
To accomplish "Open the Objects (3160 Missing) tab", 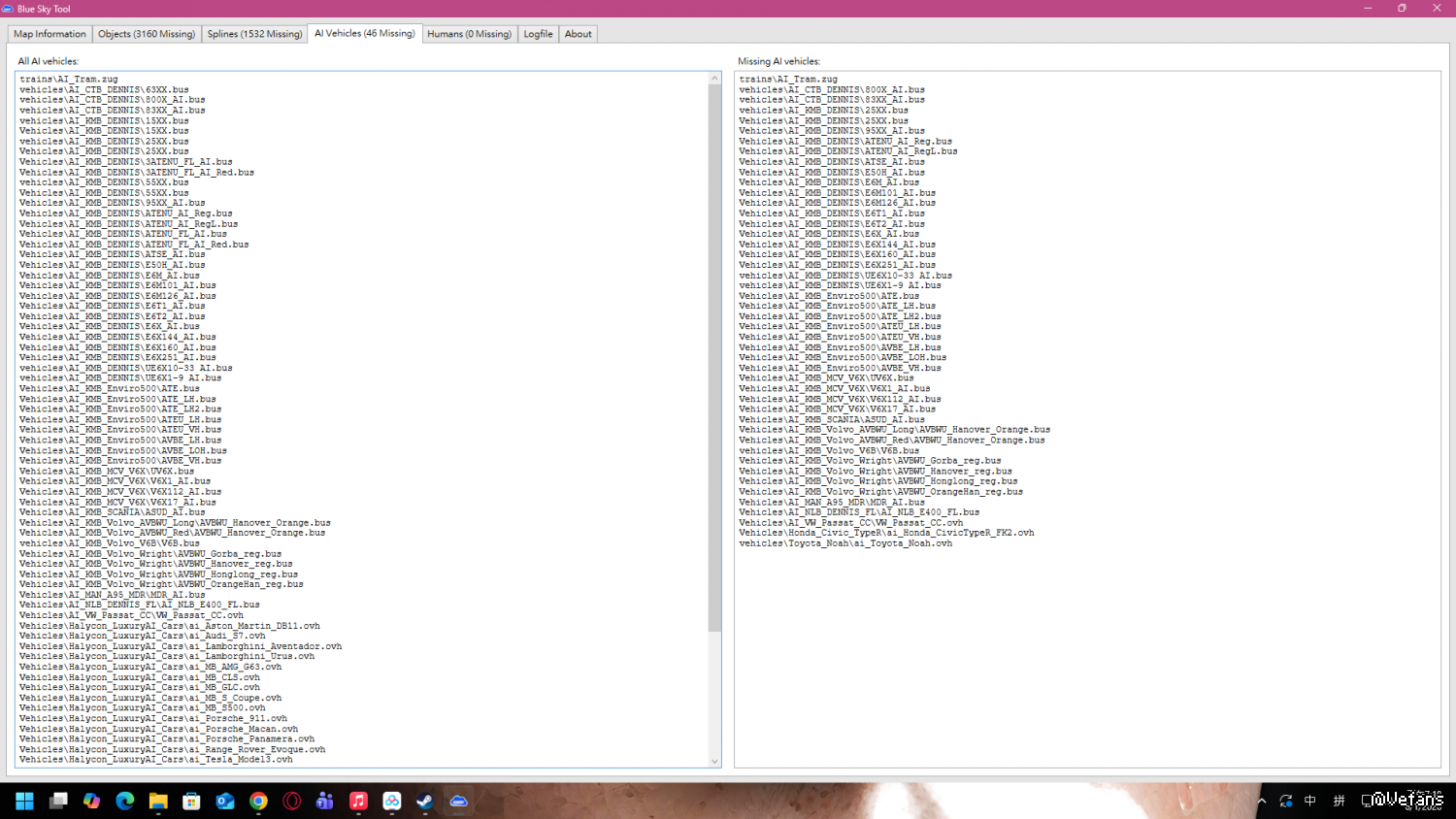I will [147, 34].
